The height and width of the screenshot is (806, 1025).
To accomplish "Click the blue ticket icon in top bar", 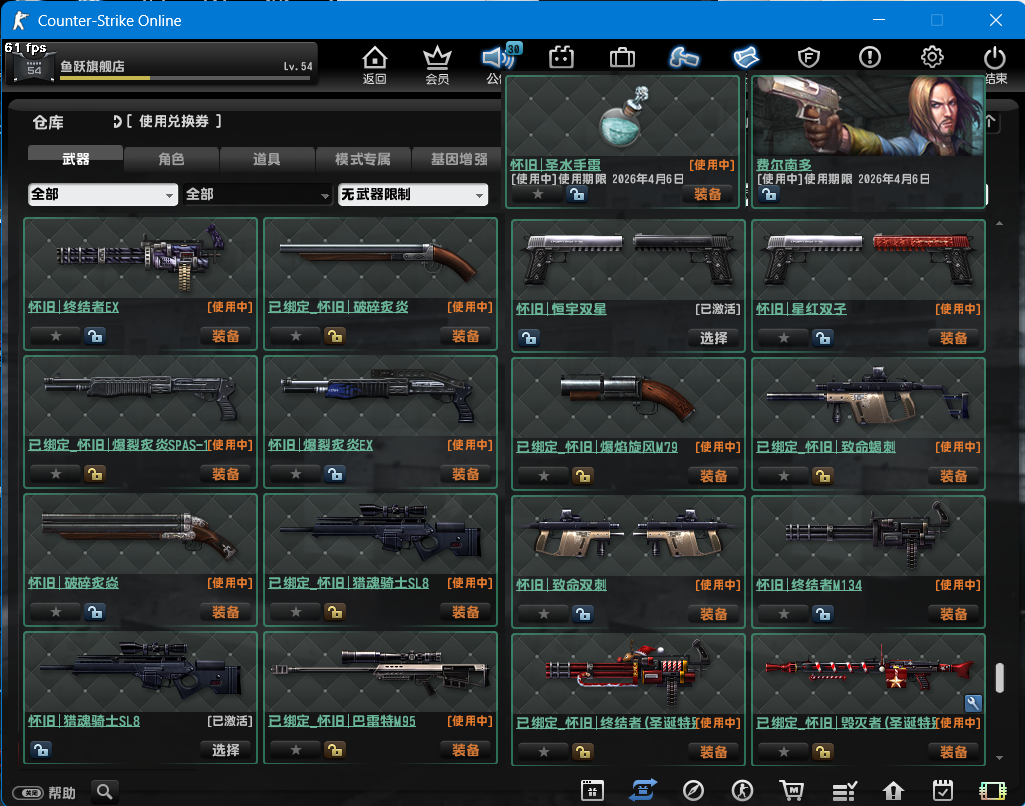I will click(x=746, y=58).
